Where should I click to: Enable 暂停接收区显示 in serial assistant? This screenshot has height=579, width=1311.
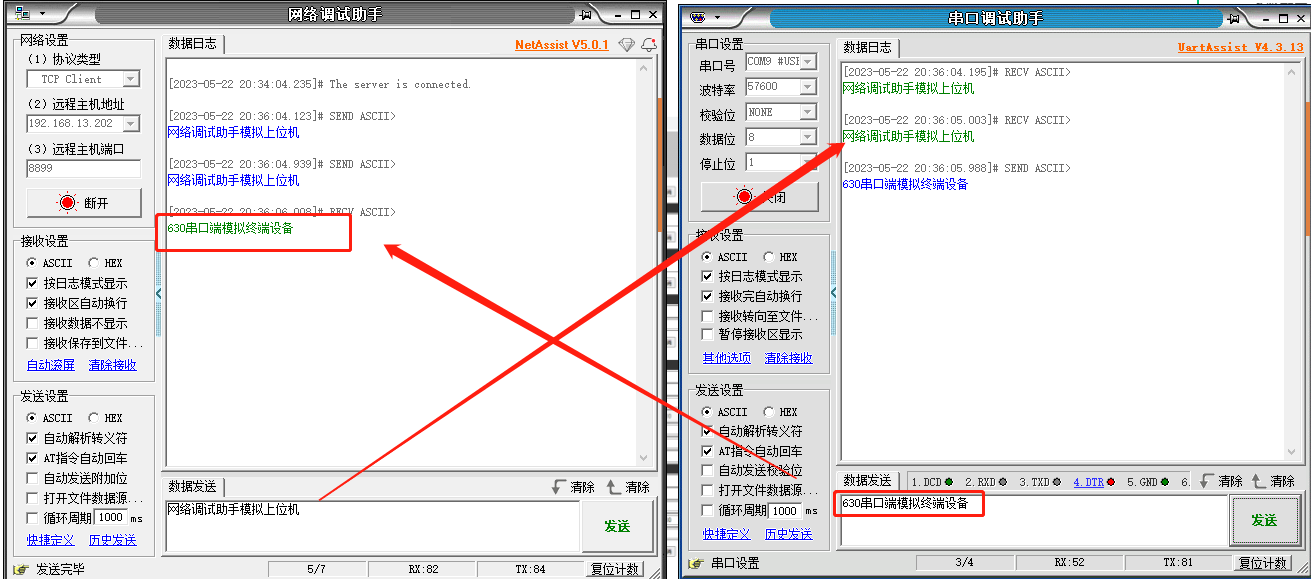(708, 334)
